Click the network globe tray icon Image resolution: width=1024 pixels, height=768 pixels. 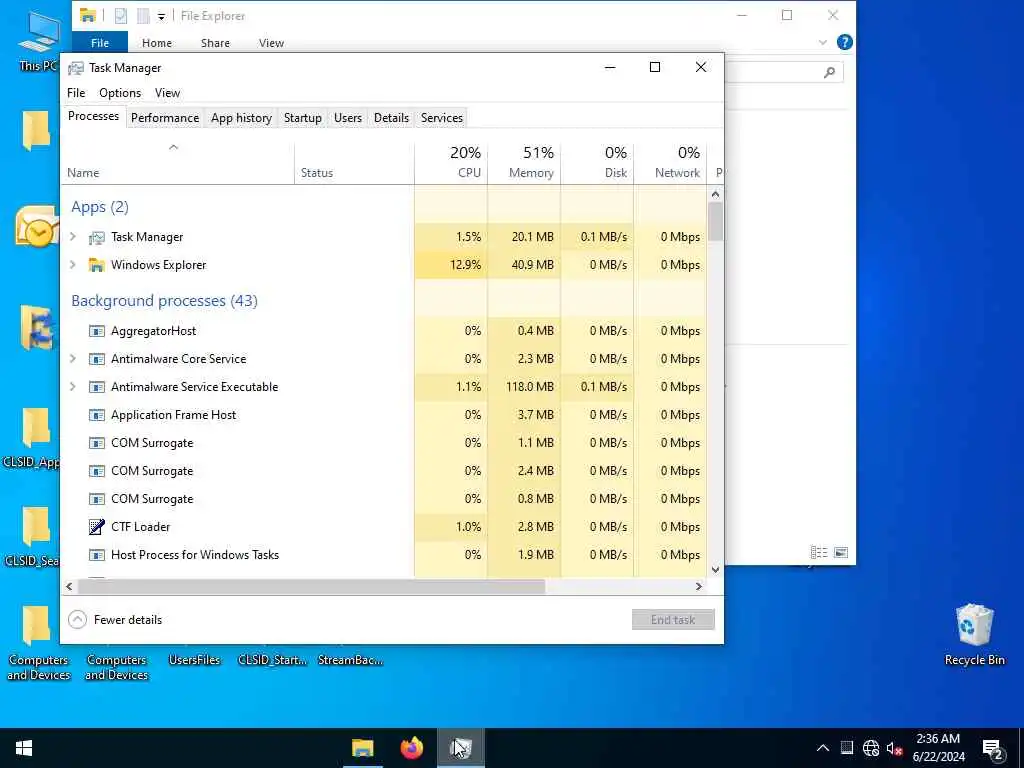[871, 748]
